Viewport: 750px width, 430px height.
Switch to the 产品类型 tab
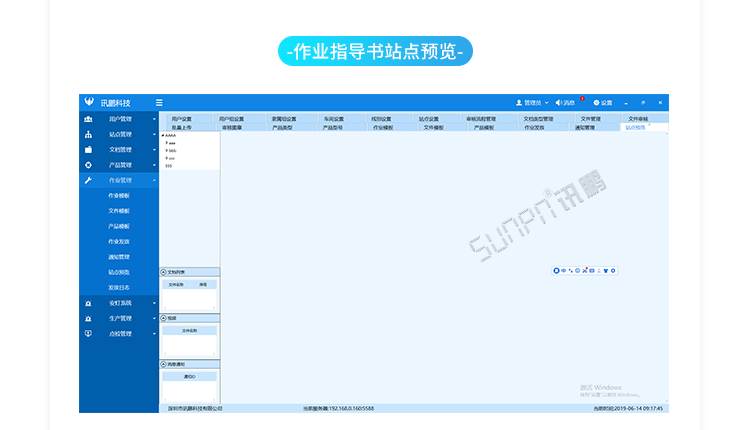289,128
